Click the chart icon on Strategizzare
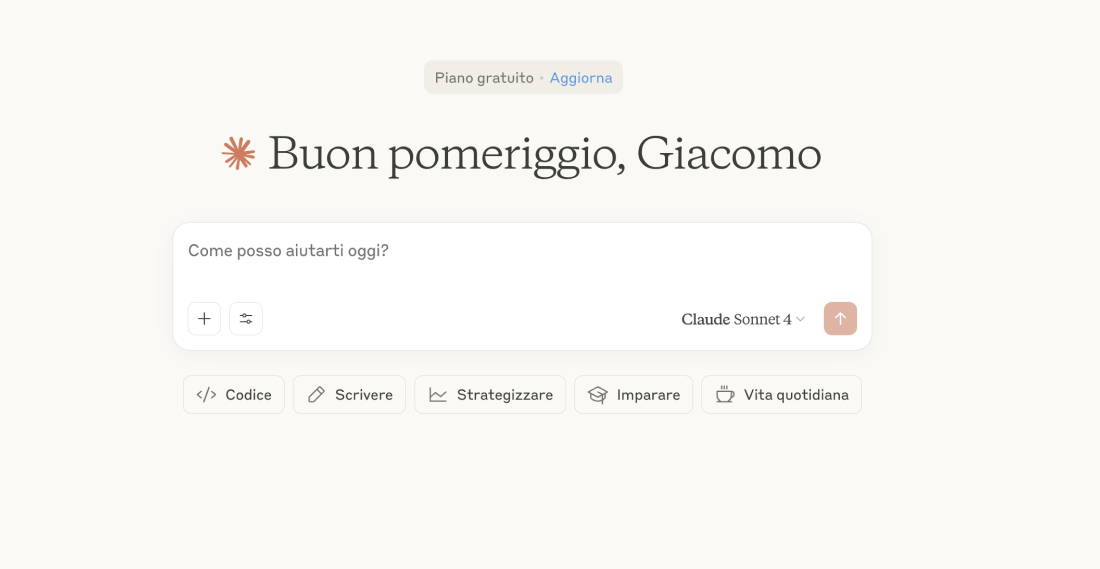1100x569 pixels. click(438, 395)
